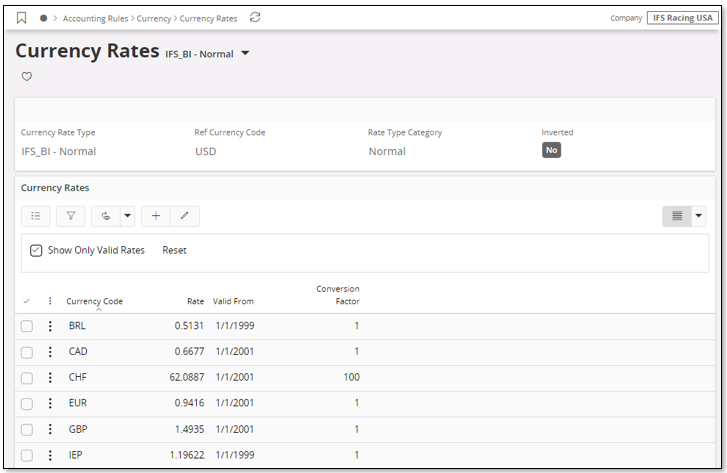Click the filter funnel icon
The width and height of the screenshot is (727, 473).
pyautogui.click(x=70, y=215)
